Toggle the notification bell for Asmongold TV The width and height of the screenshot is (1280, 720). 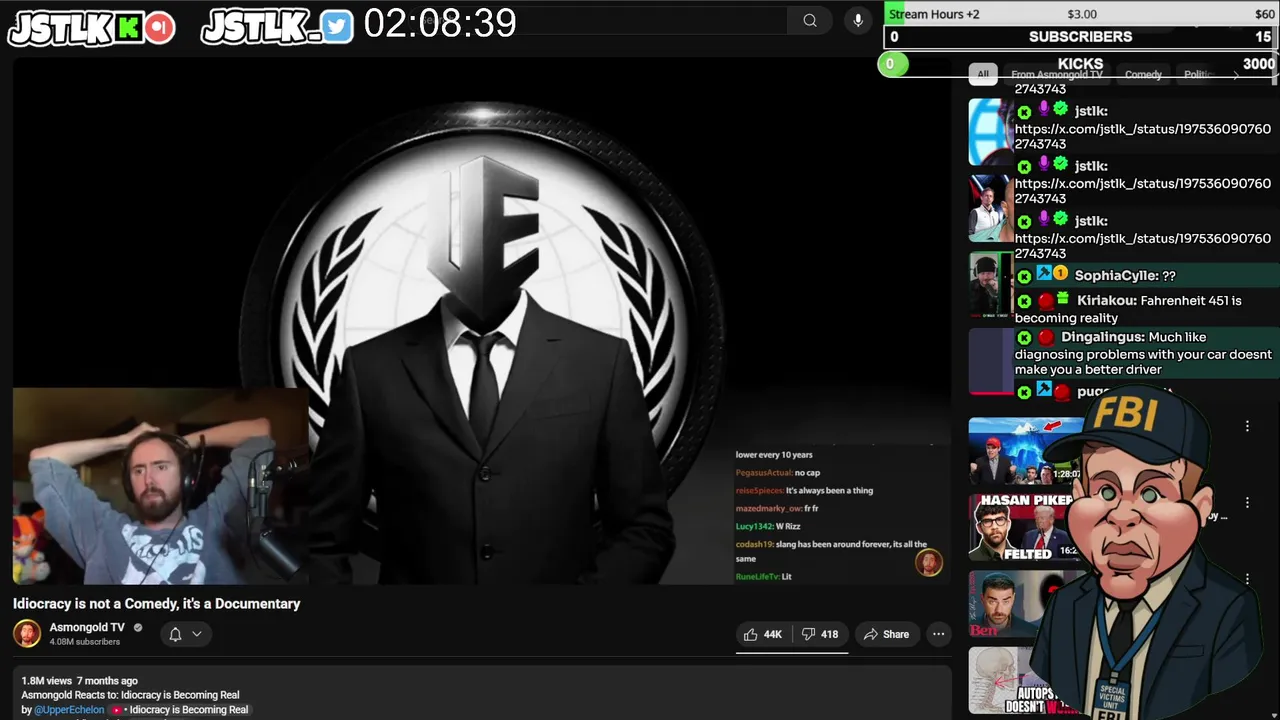pos(175,634)
